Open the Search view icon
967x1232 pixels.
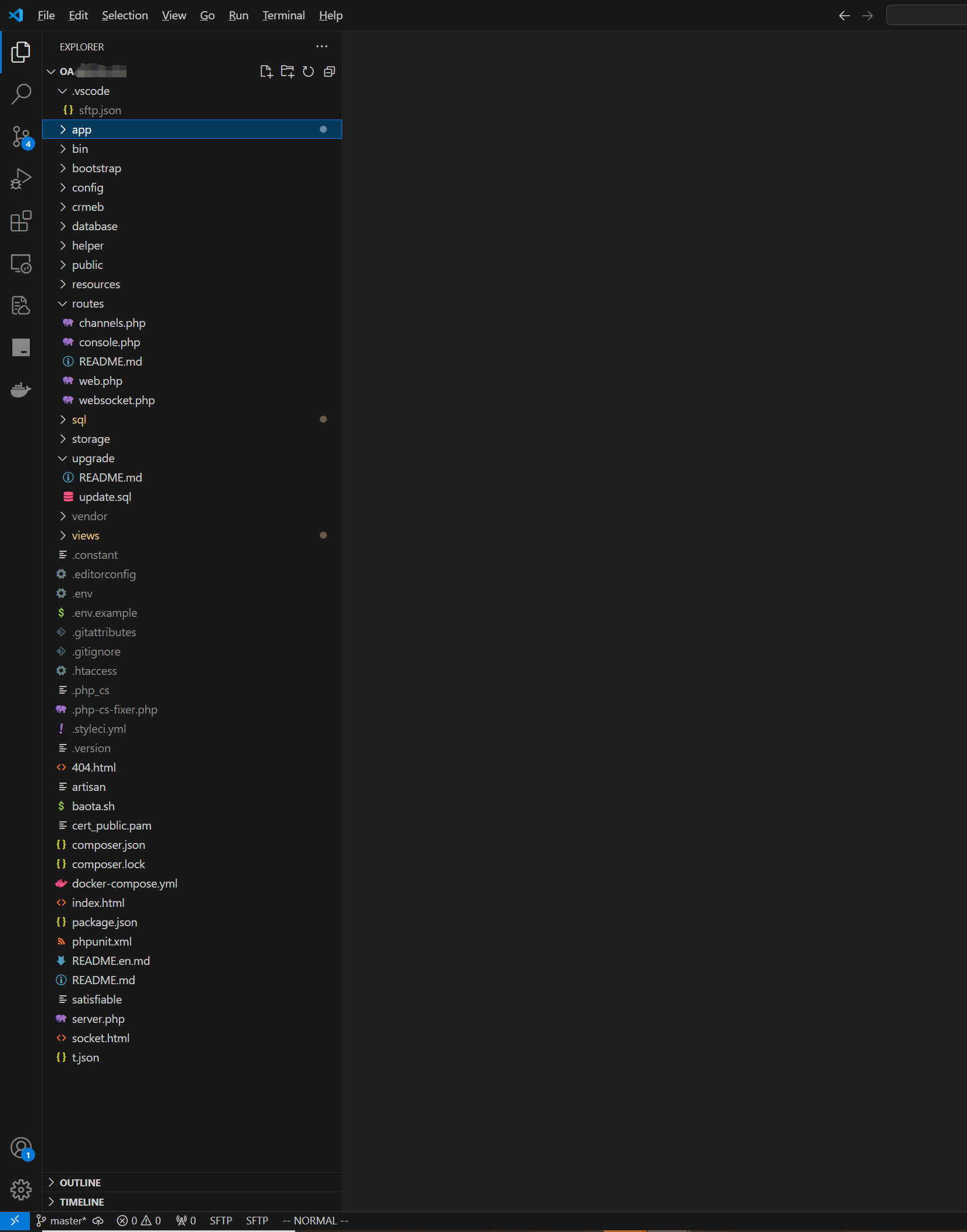(21, 94)
